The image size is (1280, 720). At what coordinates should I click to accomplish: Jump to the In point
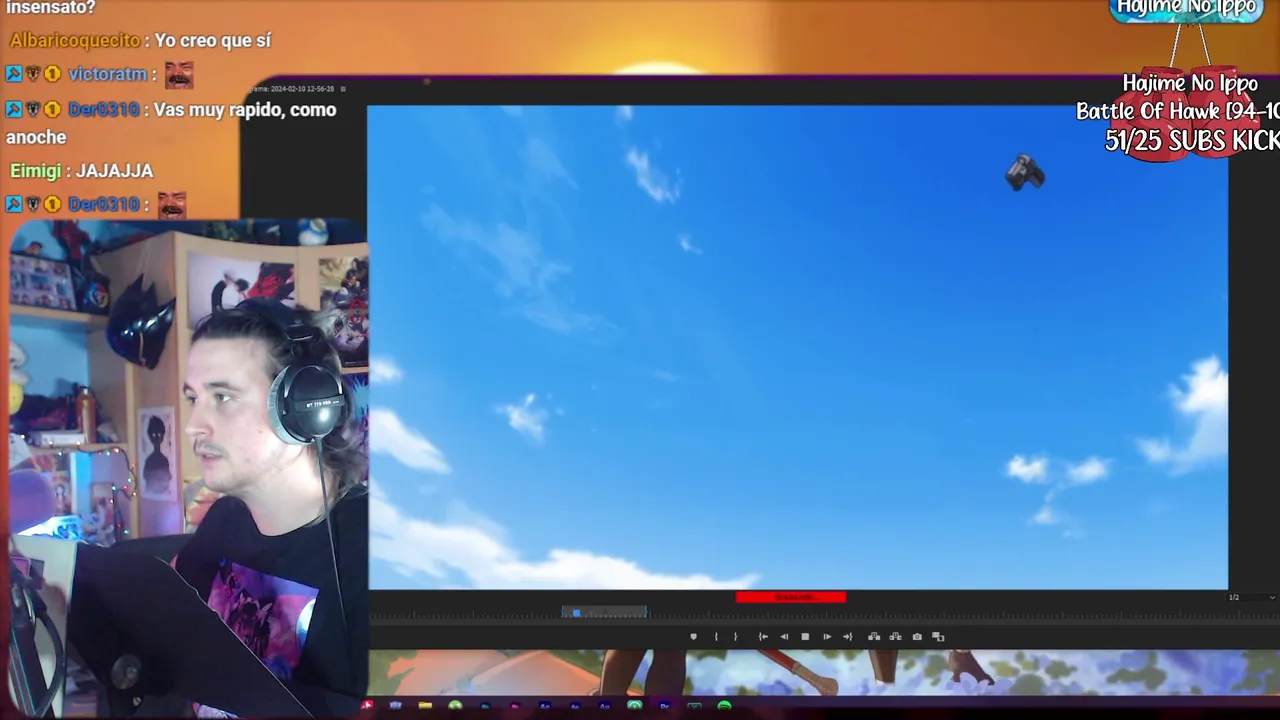tap(763, 637)
